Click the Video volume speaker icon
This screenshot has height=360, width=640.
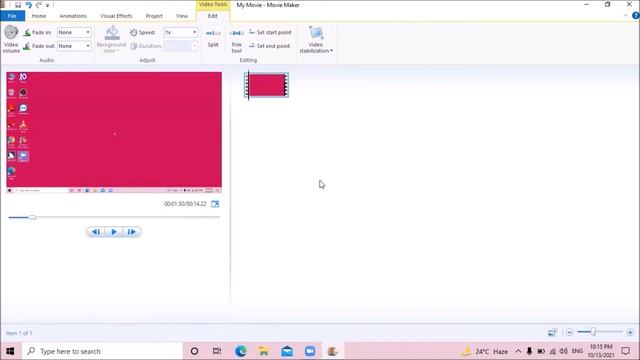tap(11, 32)
